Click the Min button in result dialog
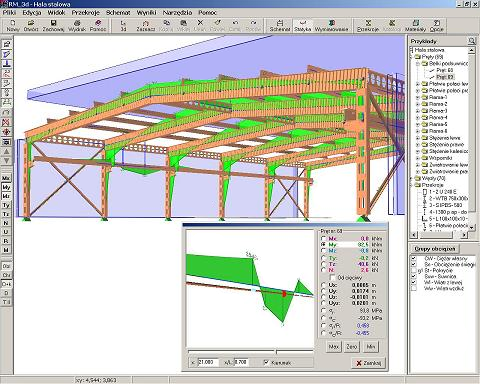The width and height of the screenshot is (480, 384). (x=371, y=347)
